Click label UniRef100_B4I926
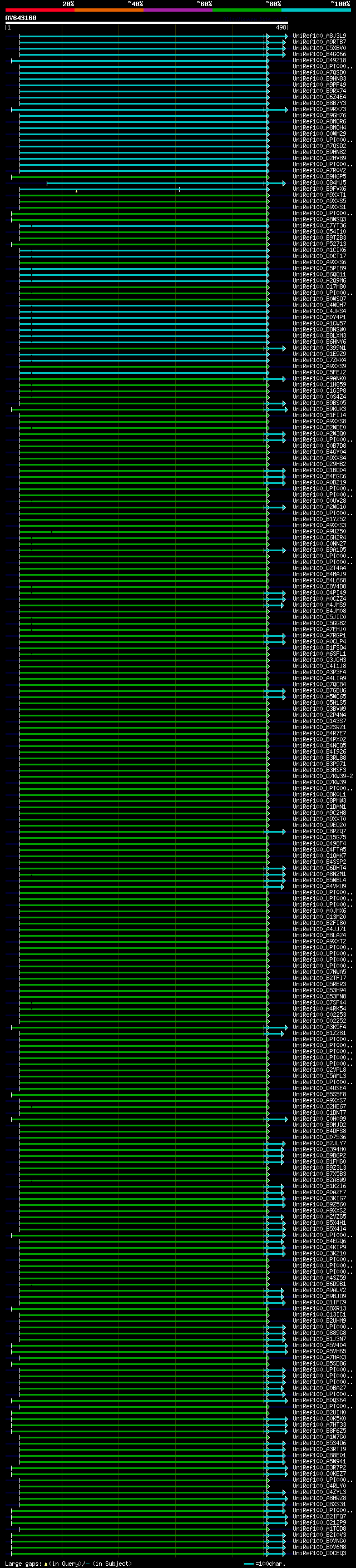Image resolution: width=356 pixels, height=1568 pixels. coord(319,752)
